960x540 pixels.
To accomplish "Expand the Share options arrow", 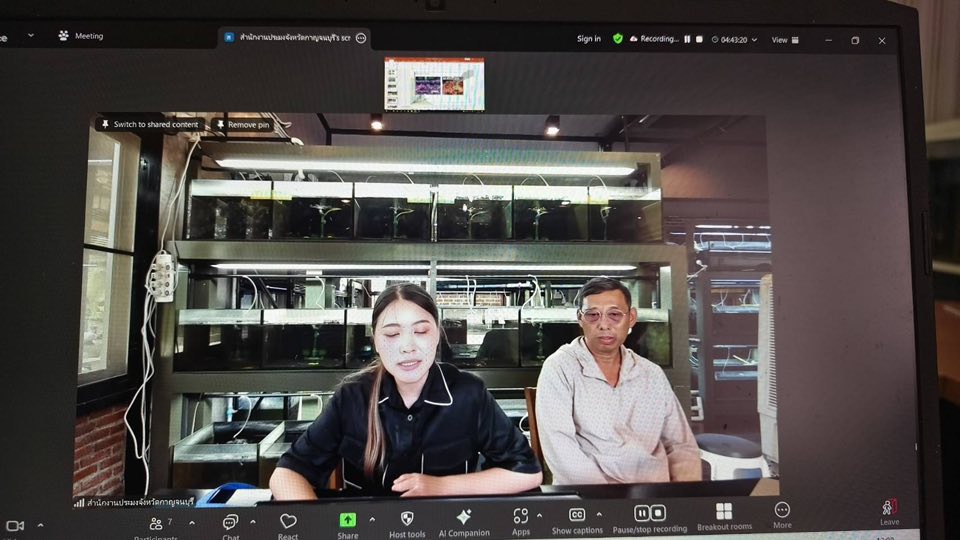I will click(372, 520).
